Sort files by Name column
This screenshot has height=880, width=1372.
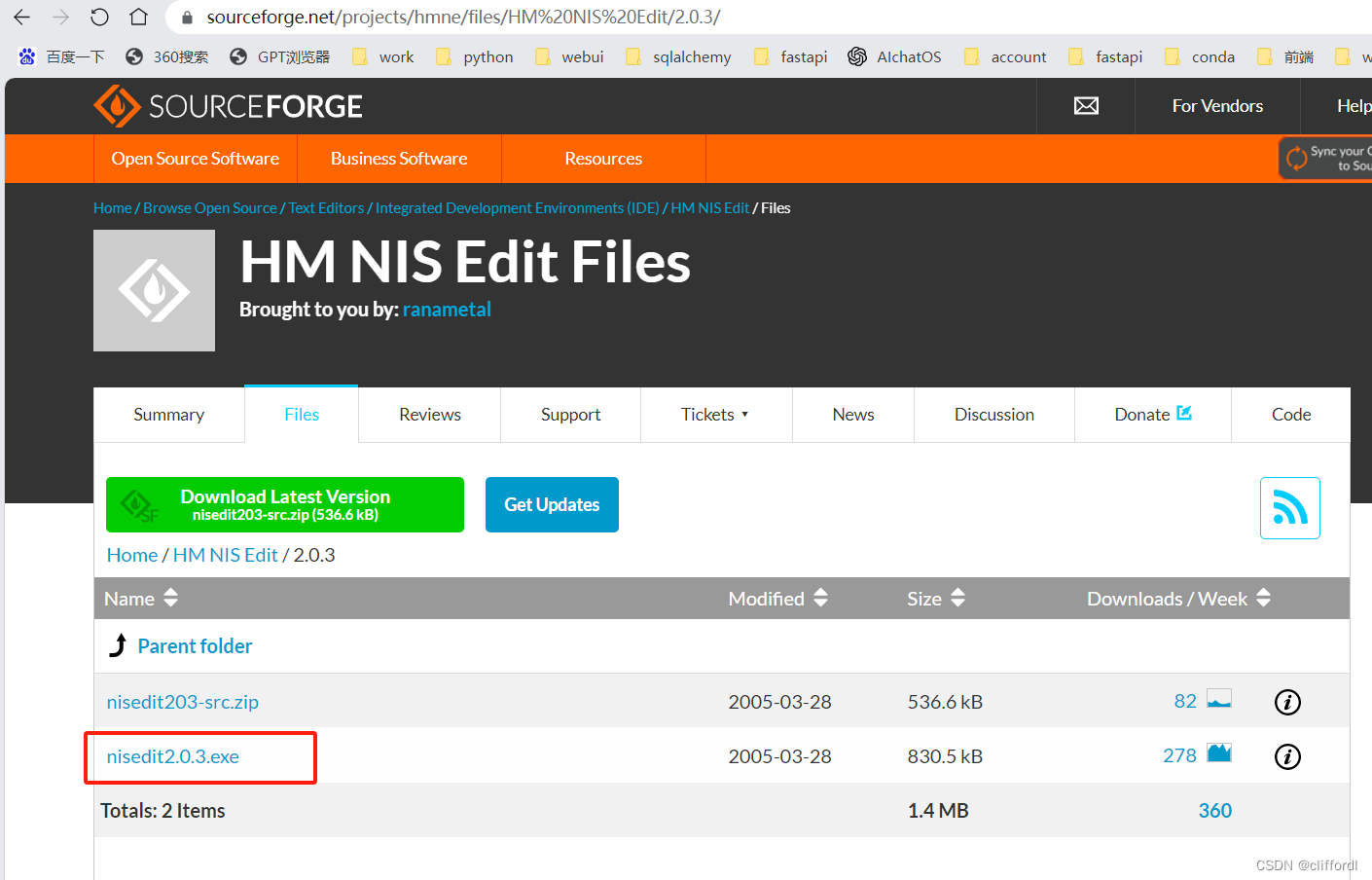tap(141, 598)
